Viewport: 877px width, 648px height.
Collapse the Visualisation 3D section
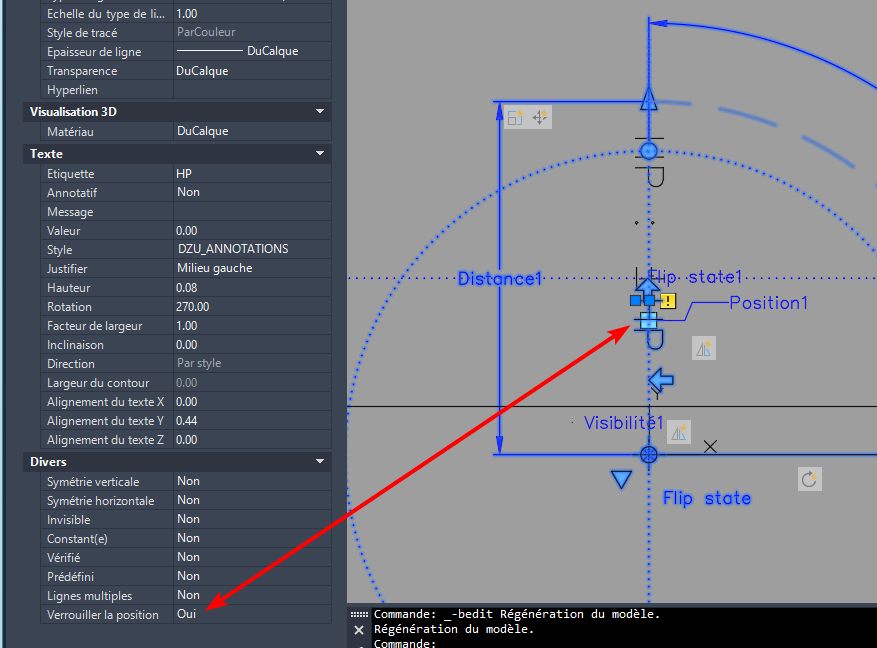320,111
